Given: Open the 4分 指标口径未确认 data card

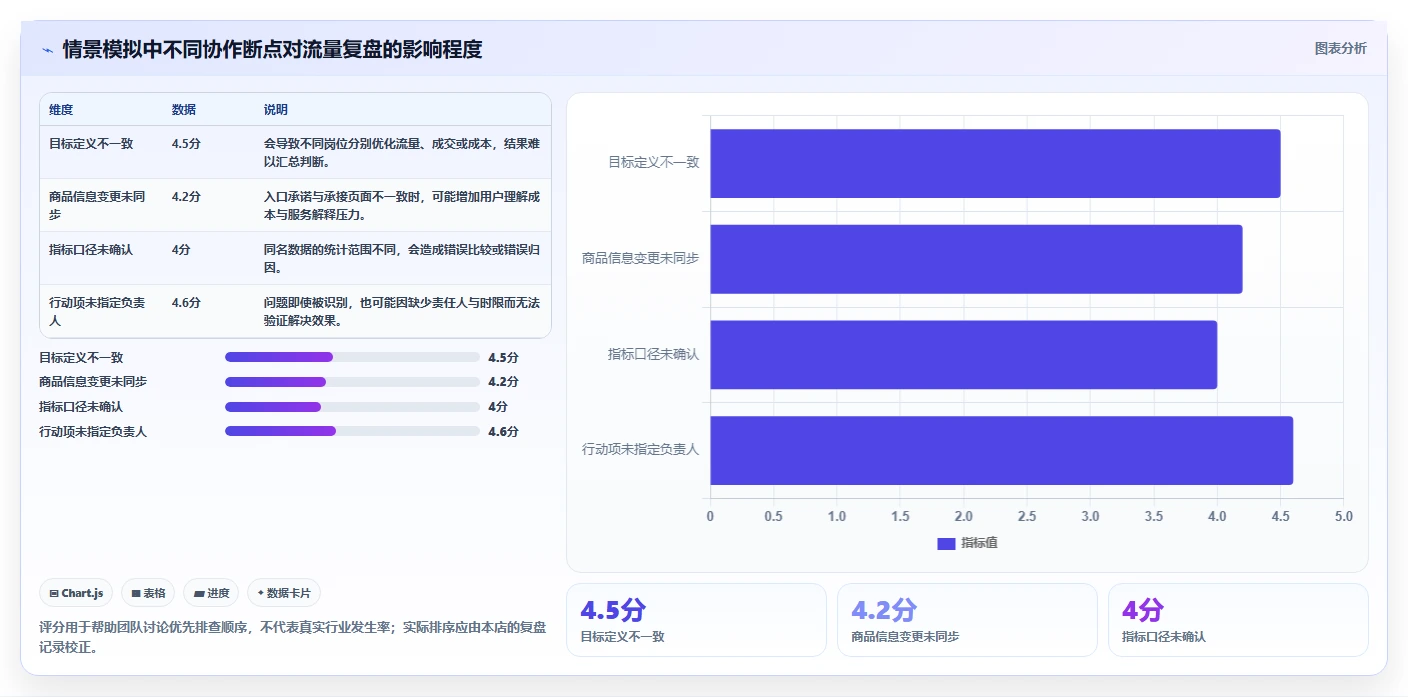Looking at the screenshot, I should point(1238,620).
